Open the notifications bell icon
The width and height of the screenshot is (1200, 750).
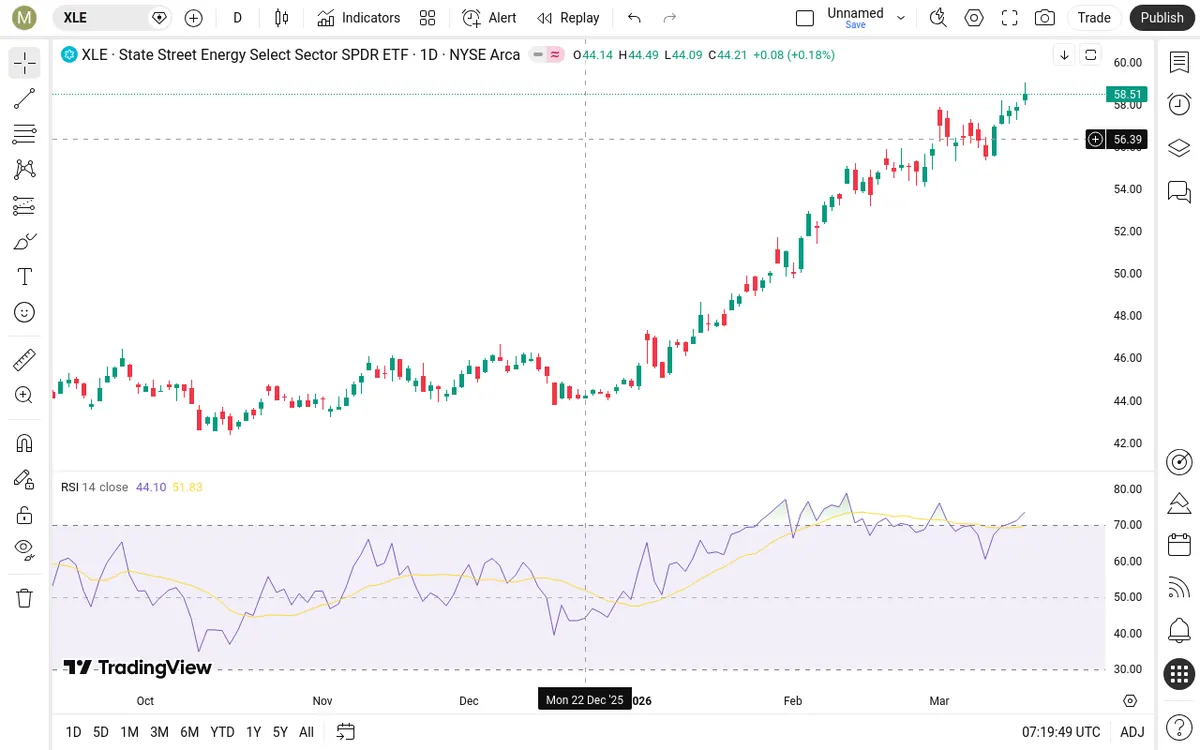click(1179, 631)
